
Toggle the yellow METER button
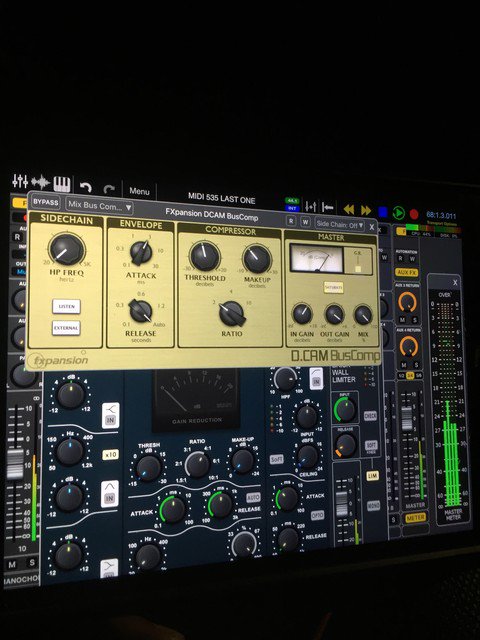(x=416, y=518)
